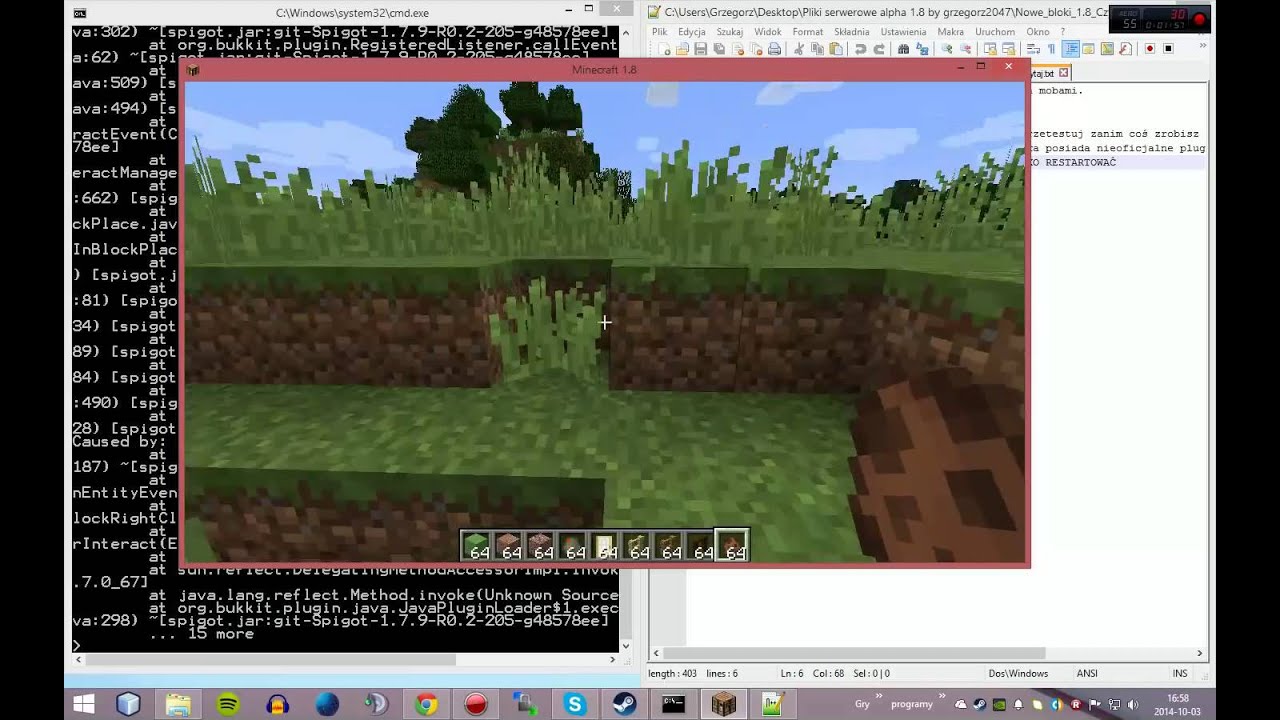Viewport: 1280px width, 720px height.
Task: Select the green slime block hotbar slot
Action: pyautogui.click(x=477, y=546)
